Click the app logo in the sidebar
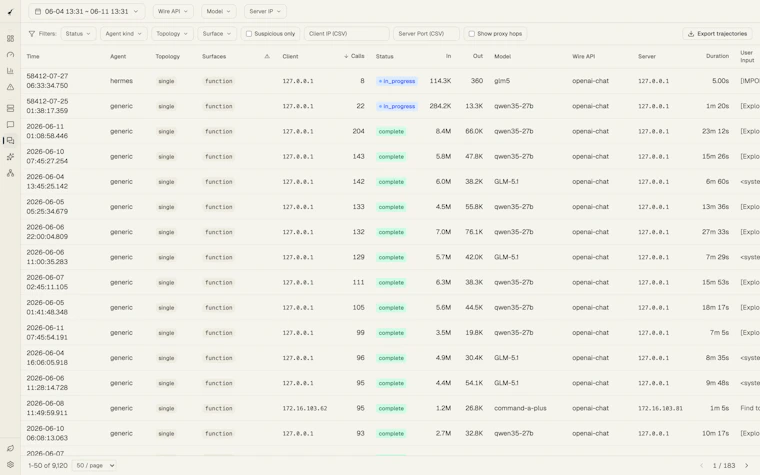The height and width of the screenshot is (475, 760). click(x=10, y=12)
